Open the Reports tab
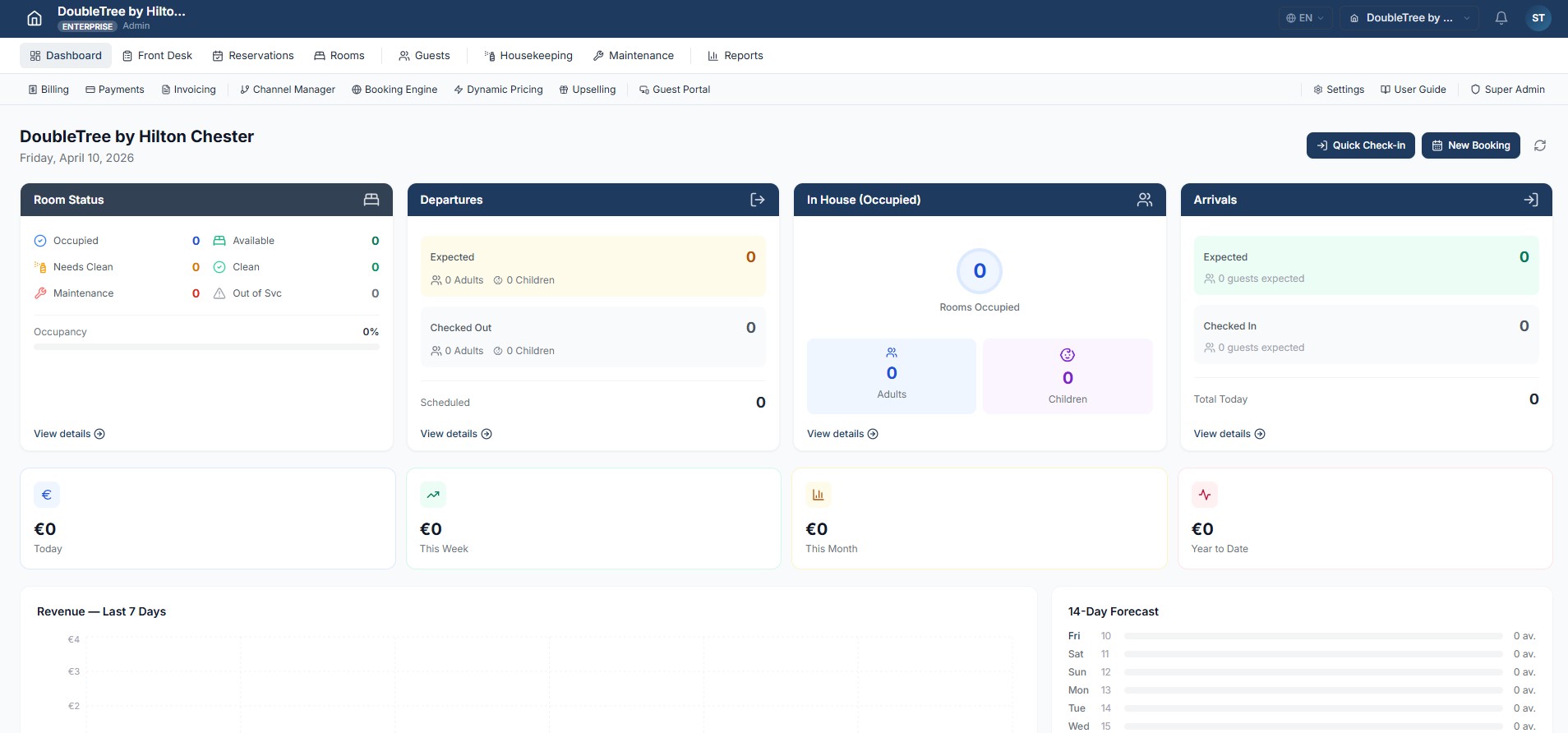 pyautogui.click(x=736, y=56)
